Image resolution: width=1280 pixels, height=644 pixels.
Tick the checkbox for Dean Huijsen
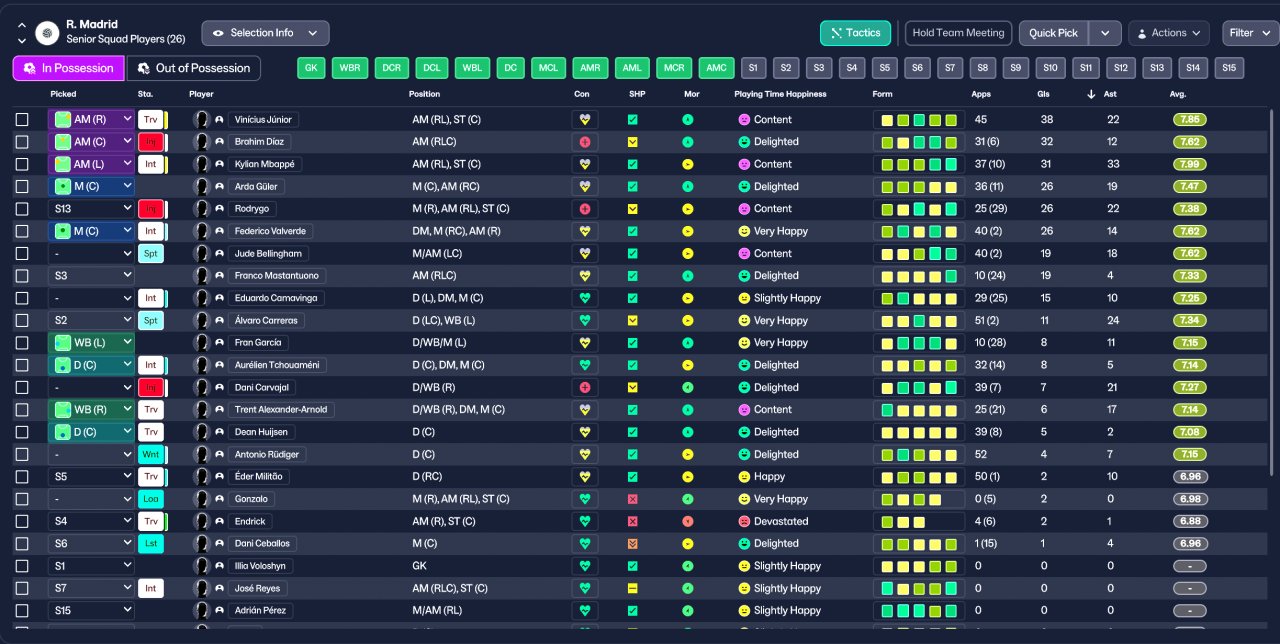[x=22, y=432]
